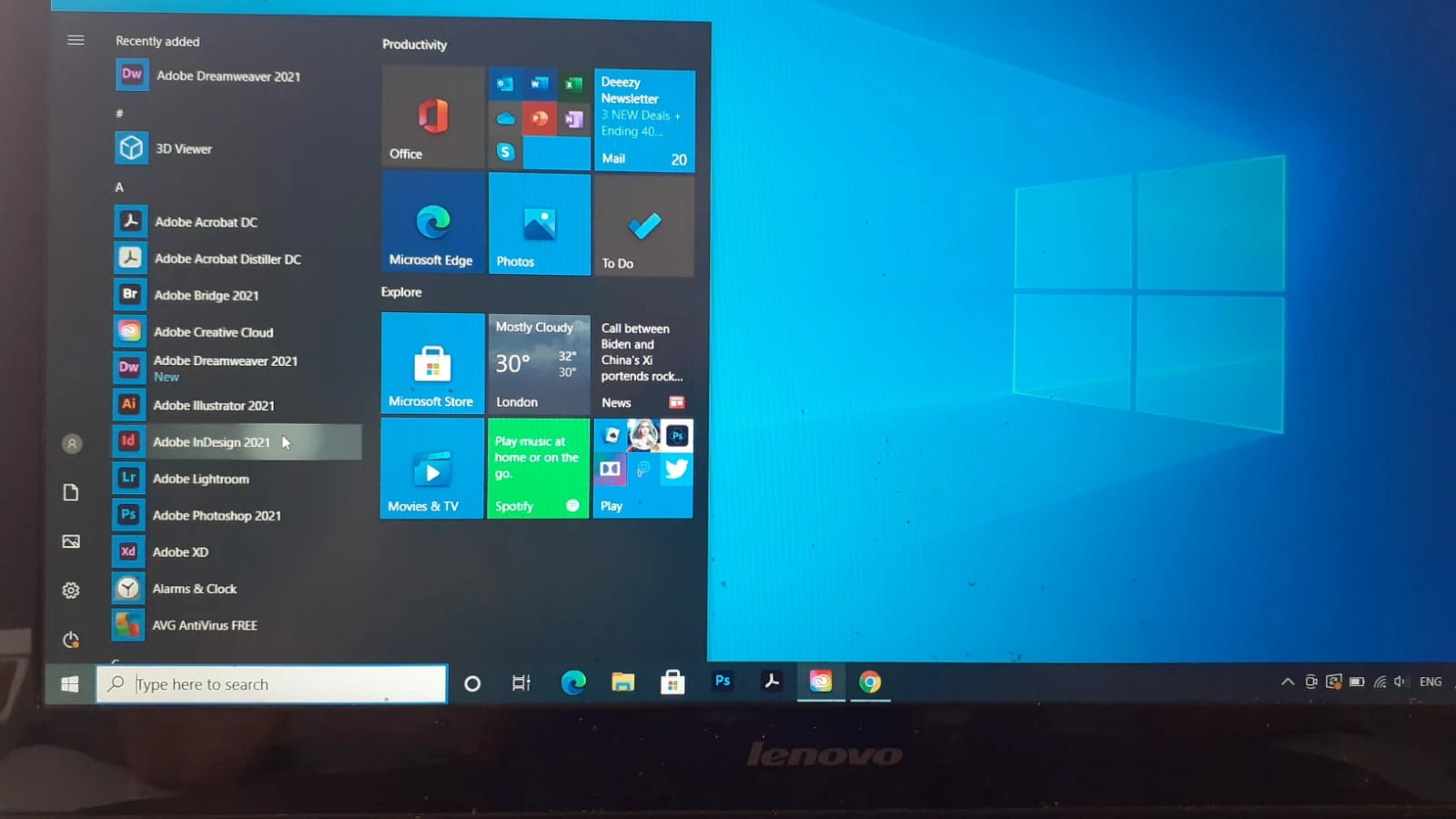This screenshot has height=819, width=1456.
Task: Click the Explore group heading
Action: tap(401, 292)
